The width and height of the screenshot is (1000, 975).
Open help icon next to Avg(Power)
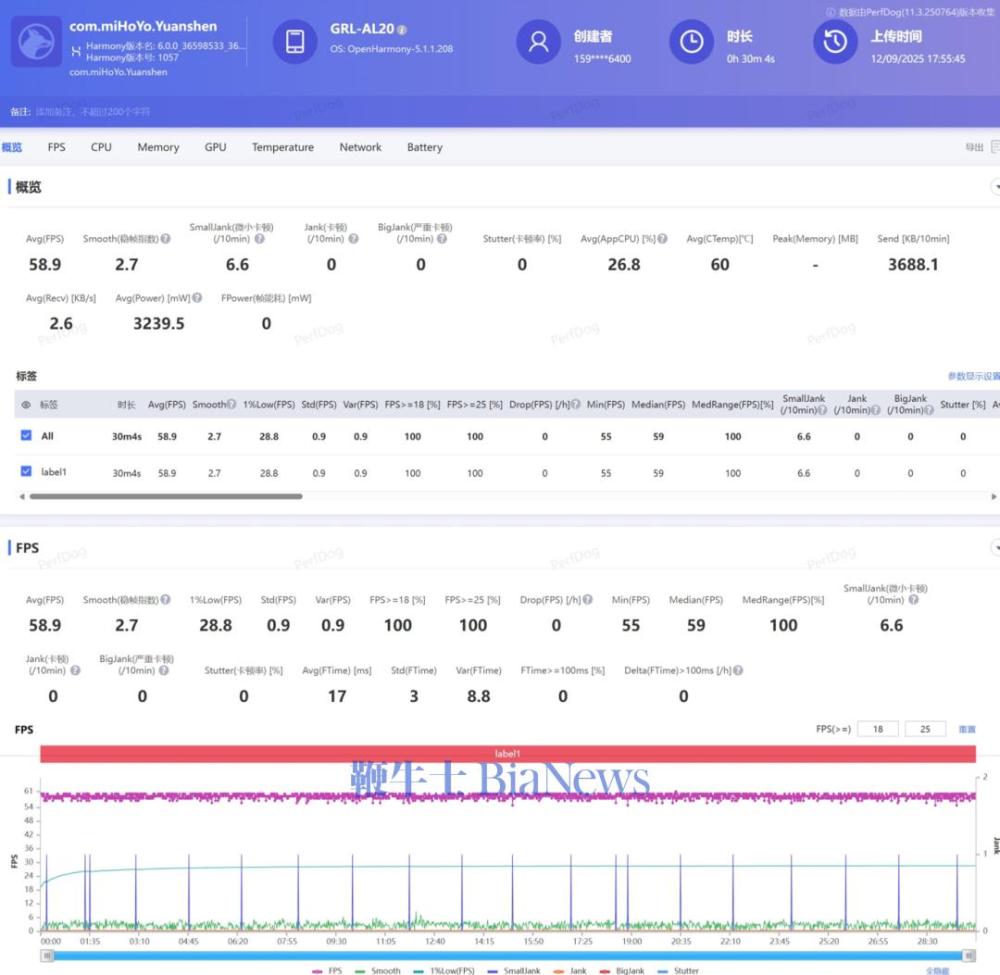pyautogui.click(x=197, y=298)
